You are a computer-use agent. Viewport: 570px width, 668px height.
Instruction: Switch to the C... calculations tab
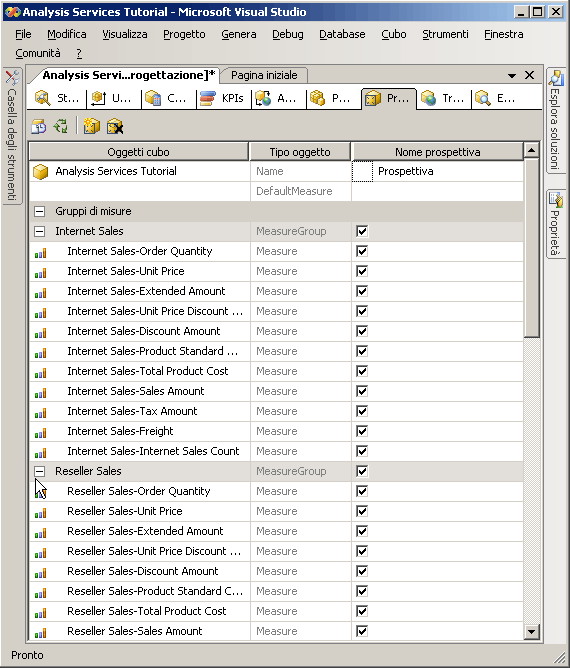pyautogui.click(x=167, y=98)
